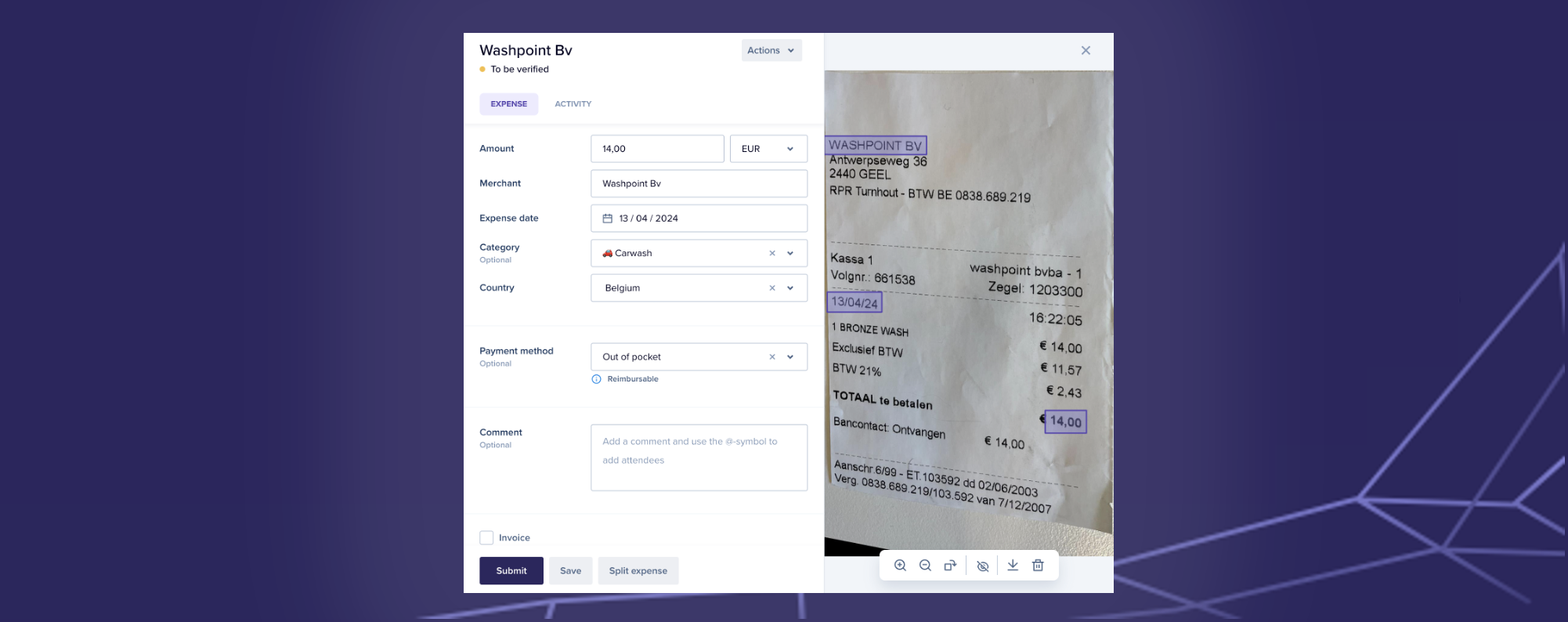
Task: Click the Merchant field with Washpoint Bv
Action: point(699,183)
